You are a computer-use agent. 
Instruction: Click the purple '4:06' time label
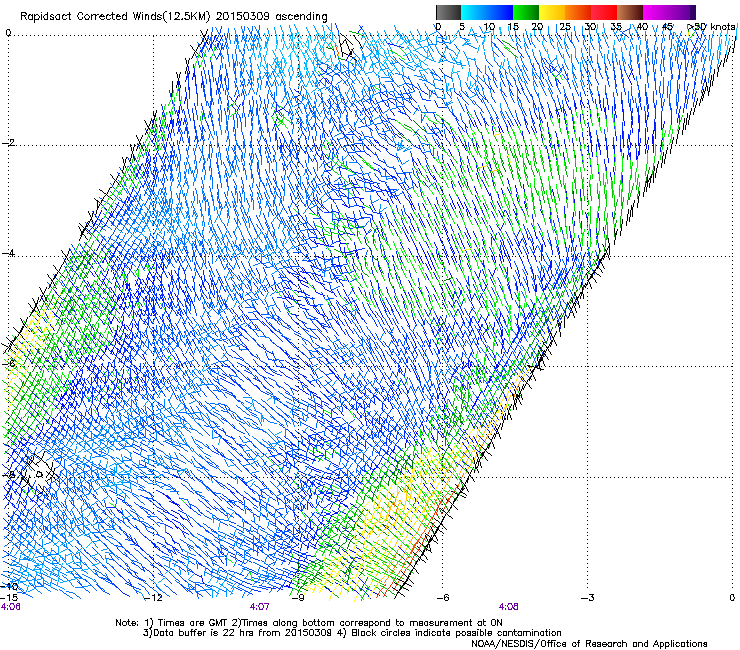(x=11, y=607)
